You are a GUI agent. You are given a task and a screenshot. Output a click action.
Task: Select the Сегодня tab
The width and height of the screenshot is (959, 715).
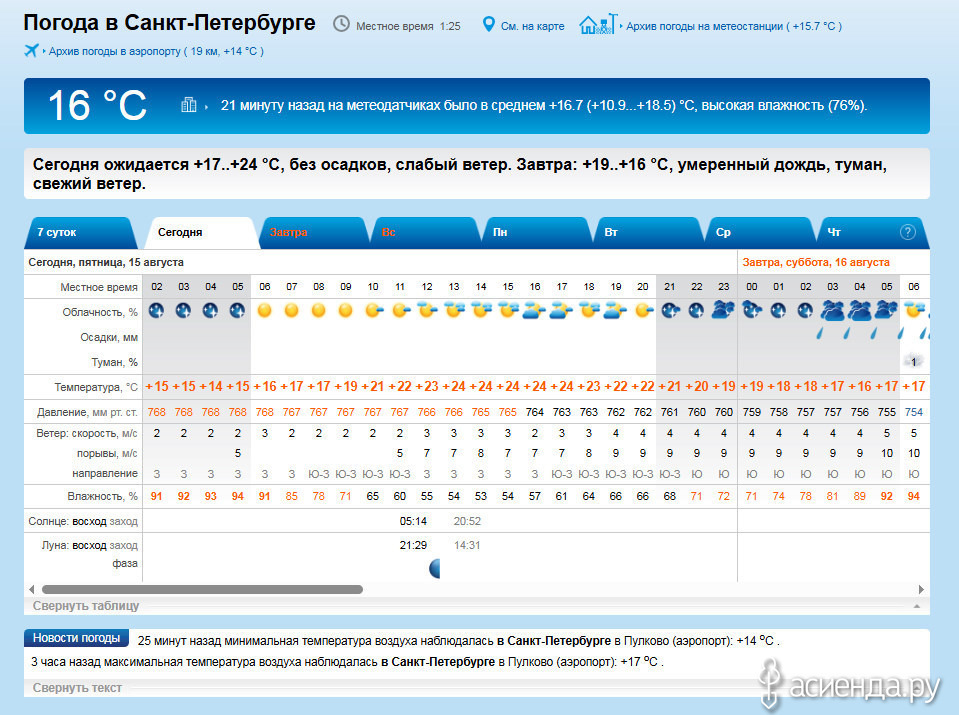[x=201, y=232]
